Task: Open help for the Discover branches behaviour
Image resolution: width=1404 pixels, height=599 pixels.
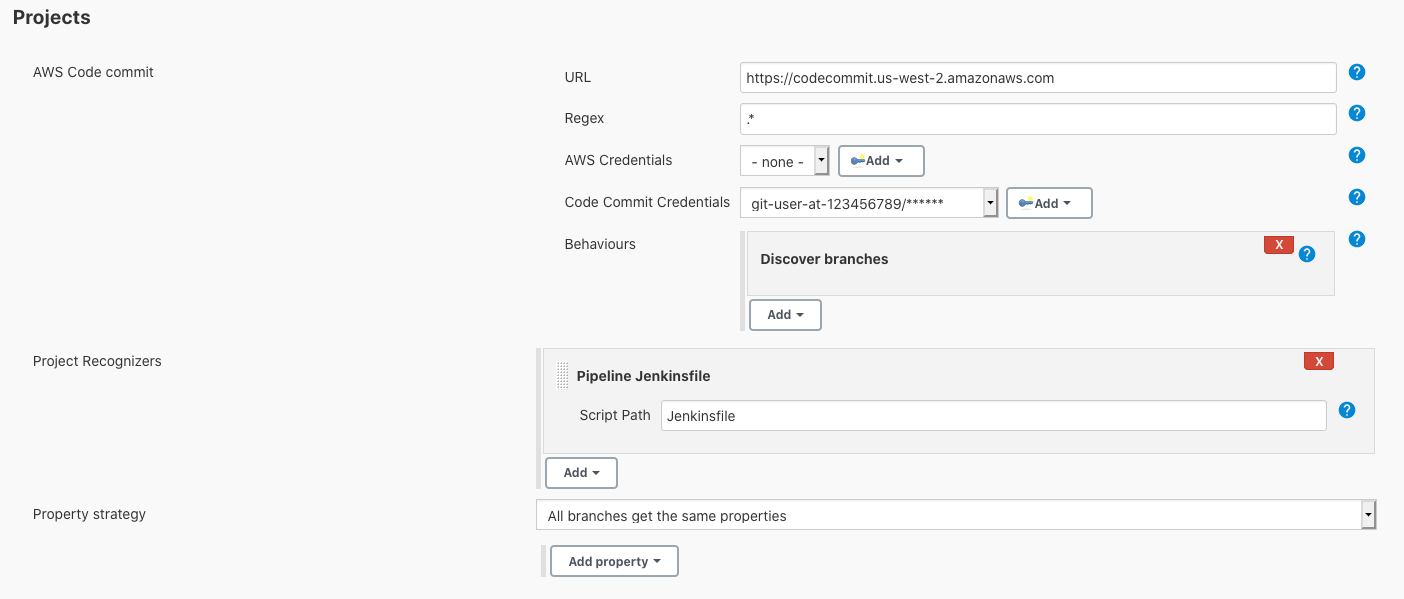Action: [1306, 255]
